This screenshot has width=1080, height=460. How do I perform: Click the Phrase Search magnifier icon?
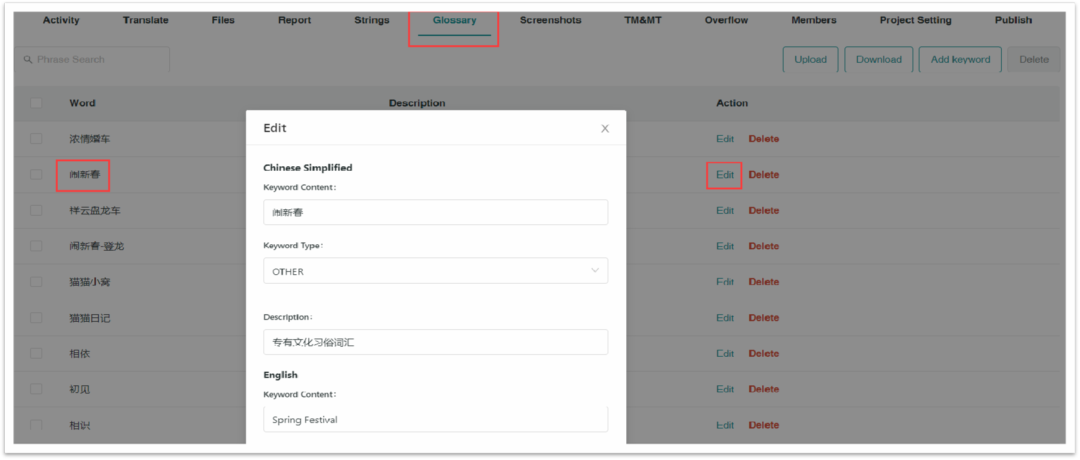pyautogui.click(x=28, y=60)
